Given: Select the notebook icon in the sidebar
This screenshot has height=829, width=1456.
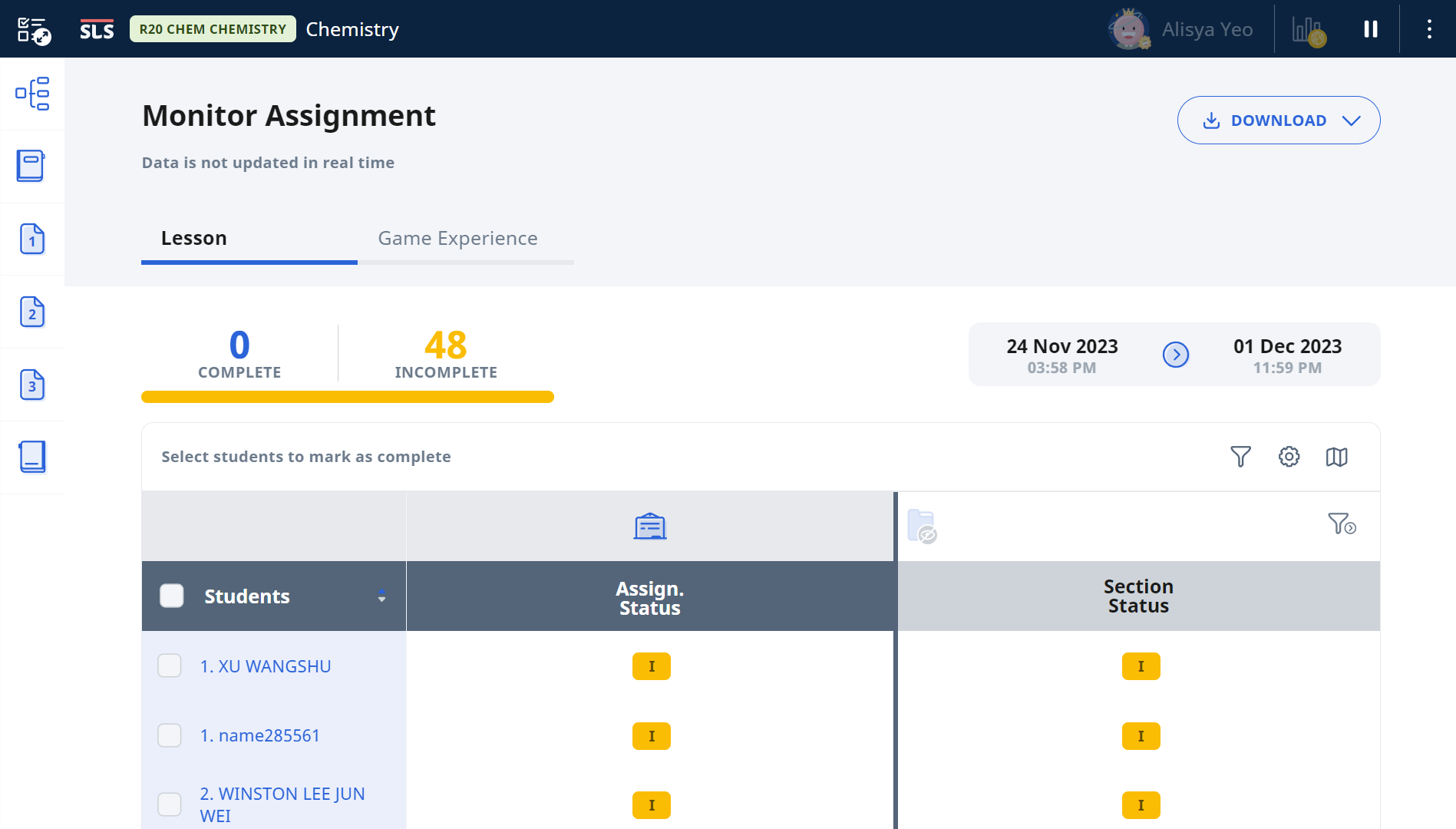Looking at the screenshot, I should [31, 166].
